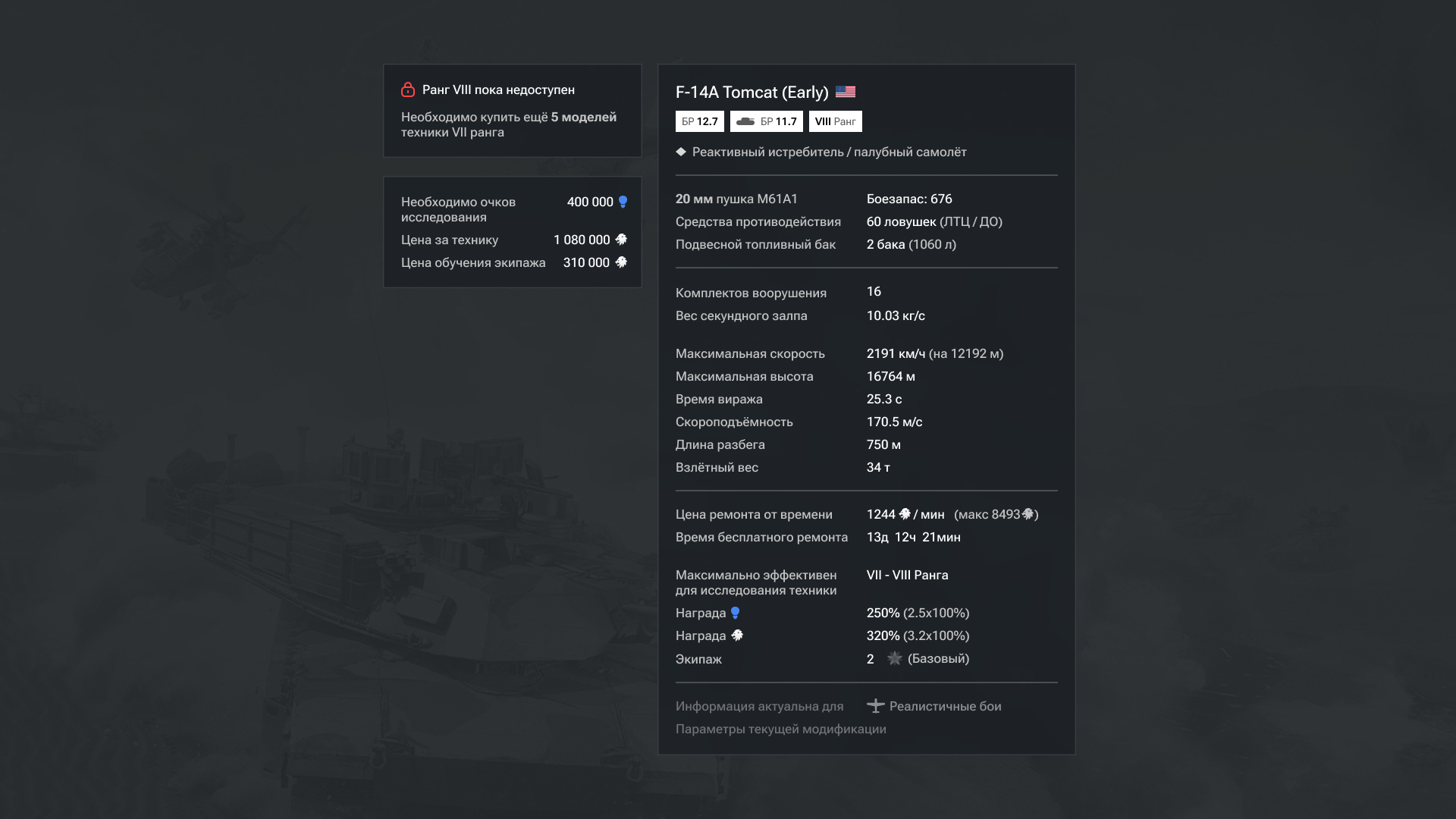Click the airplane icon beside Реалистичные бои
The width and height of the screenshot is (1456, 819).
pos(876,706)
